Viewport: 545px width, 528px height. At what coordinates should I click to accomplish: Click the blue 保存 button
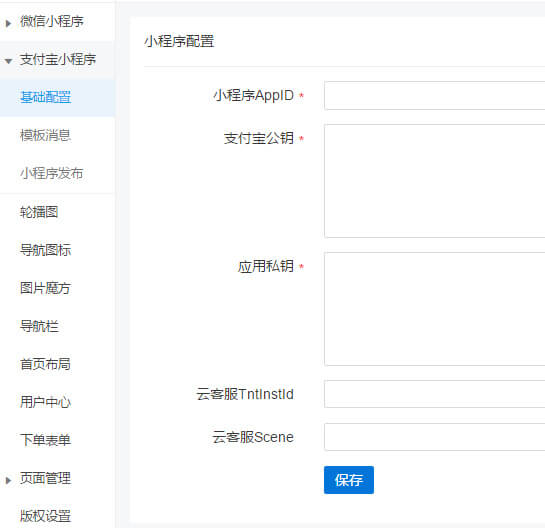pyautogui.click(x=349, y=480)
